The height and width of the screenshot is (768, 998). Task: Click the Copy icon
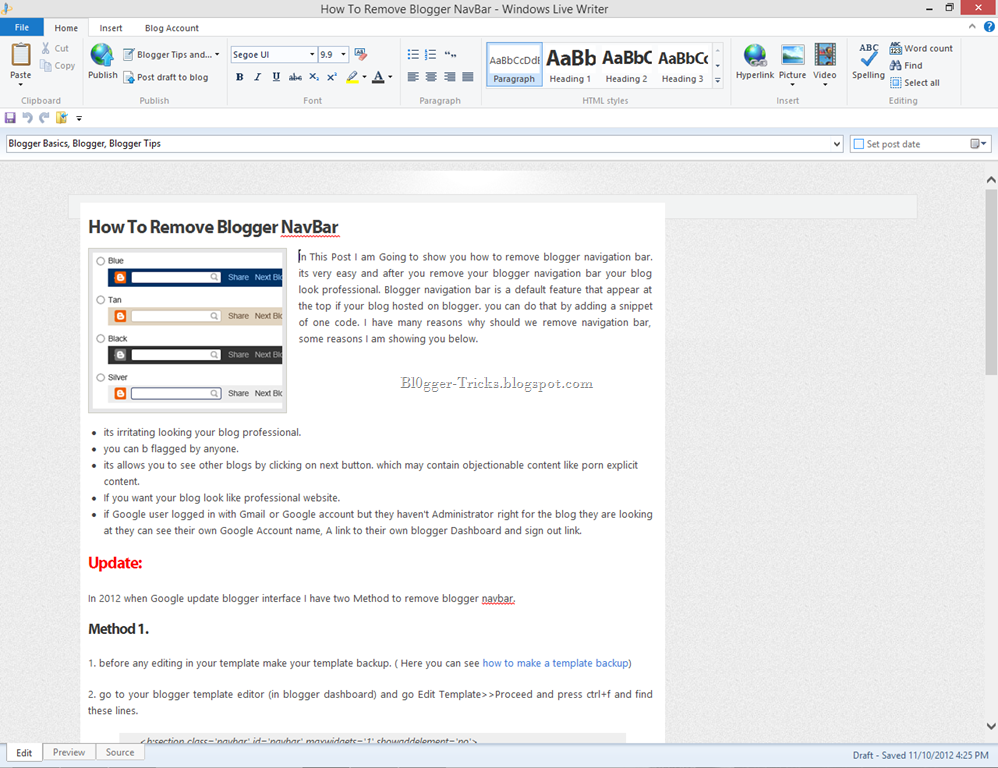tap(45, 66)
